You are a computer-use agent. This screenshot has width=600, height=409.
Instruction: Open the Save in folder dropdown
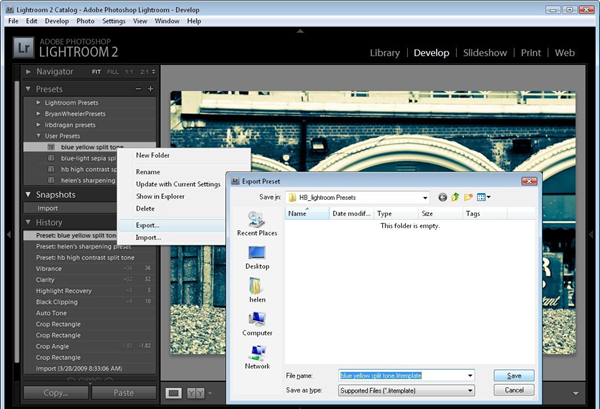point(425,198)
